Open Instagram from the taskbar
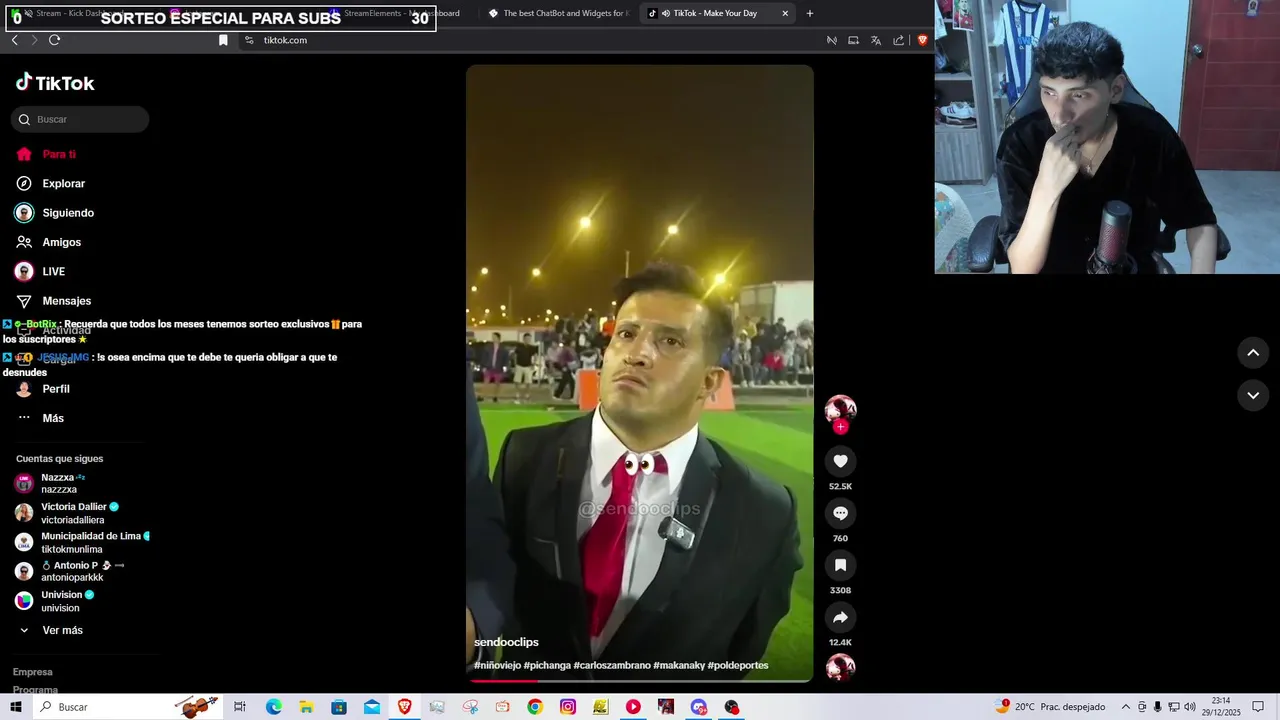Viewport: 1280px width, 720px height. point(567,707)
